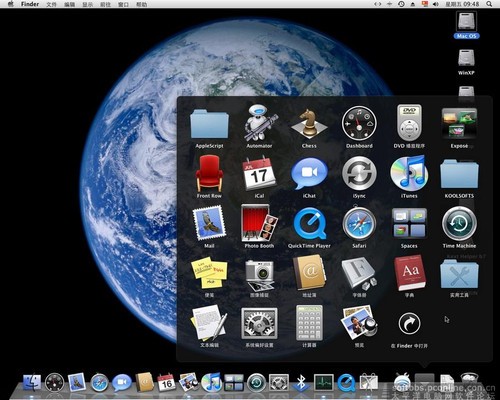Click the QuickTime icon in the Dock
Viewport: 500px width, 400px height.
point(346,383)
